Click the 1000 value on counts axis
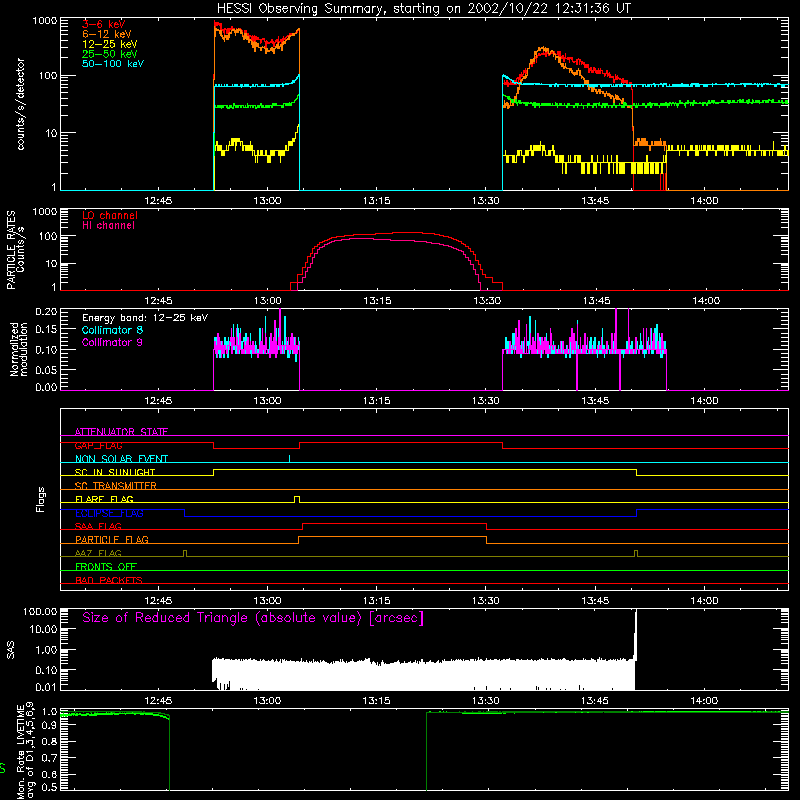Screen dimensions: 800x800 (x=44, y=21)
